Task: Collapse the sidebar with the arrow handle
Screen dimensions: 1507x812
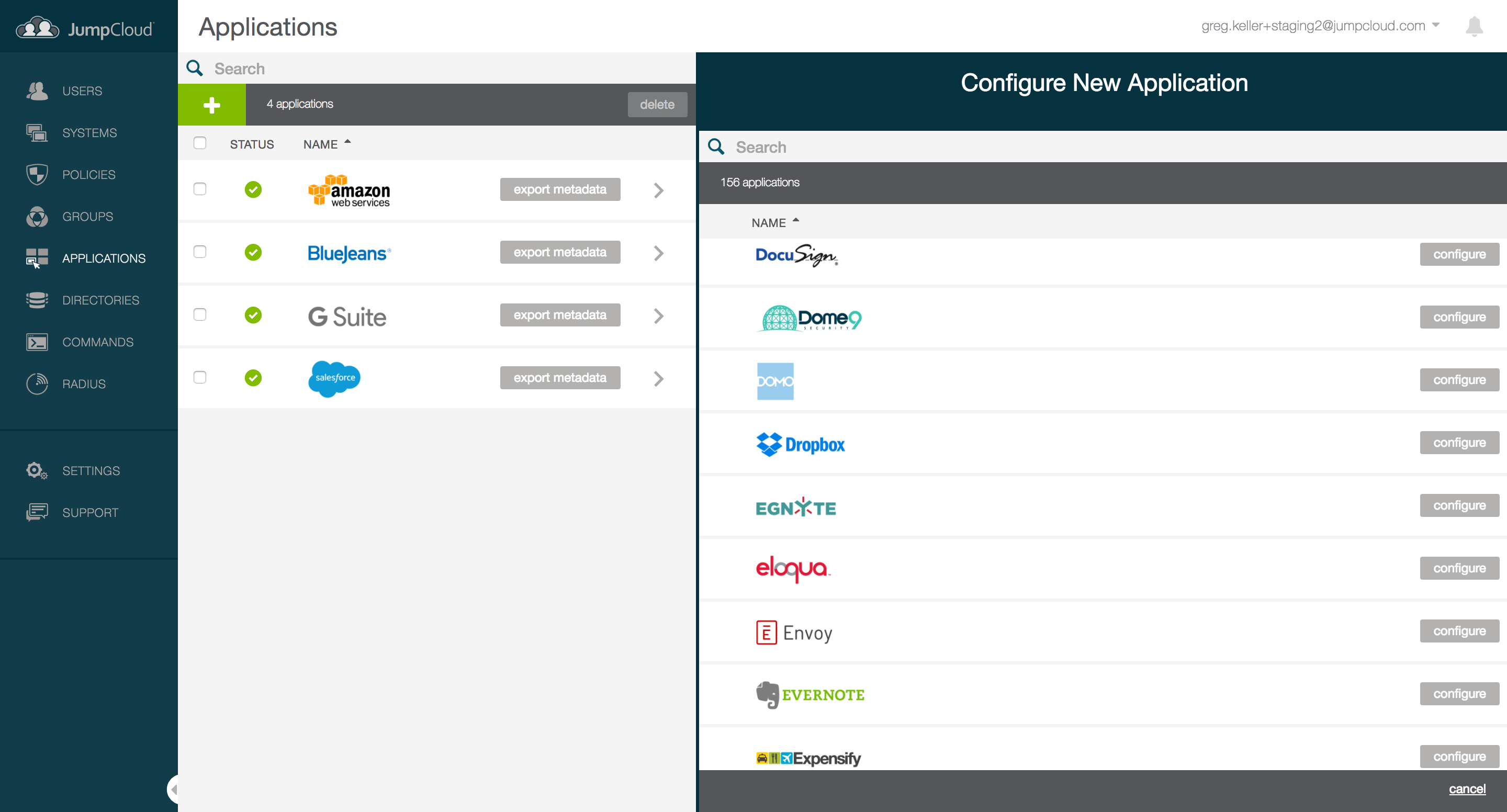Action: pyautogui.click(x=173, y=789)
